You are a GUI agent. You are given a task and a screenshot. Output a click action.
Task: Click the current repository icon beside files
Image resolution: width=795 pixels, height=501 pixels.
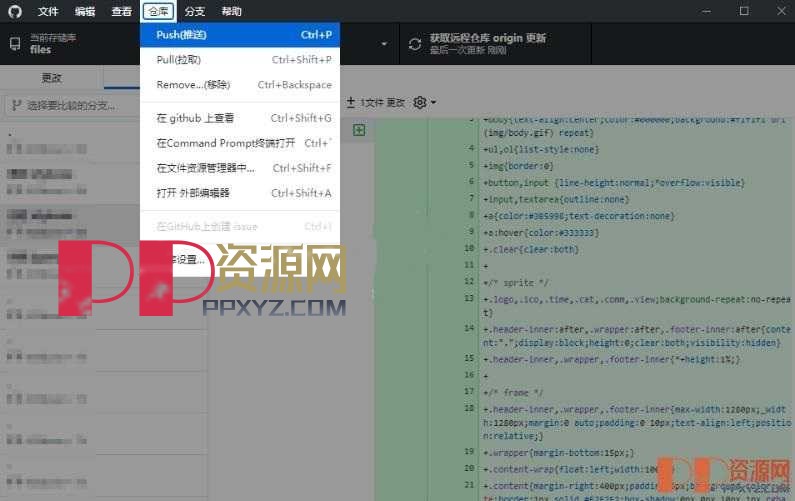(x=15, y=44)
